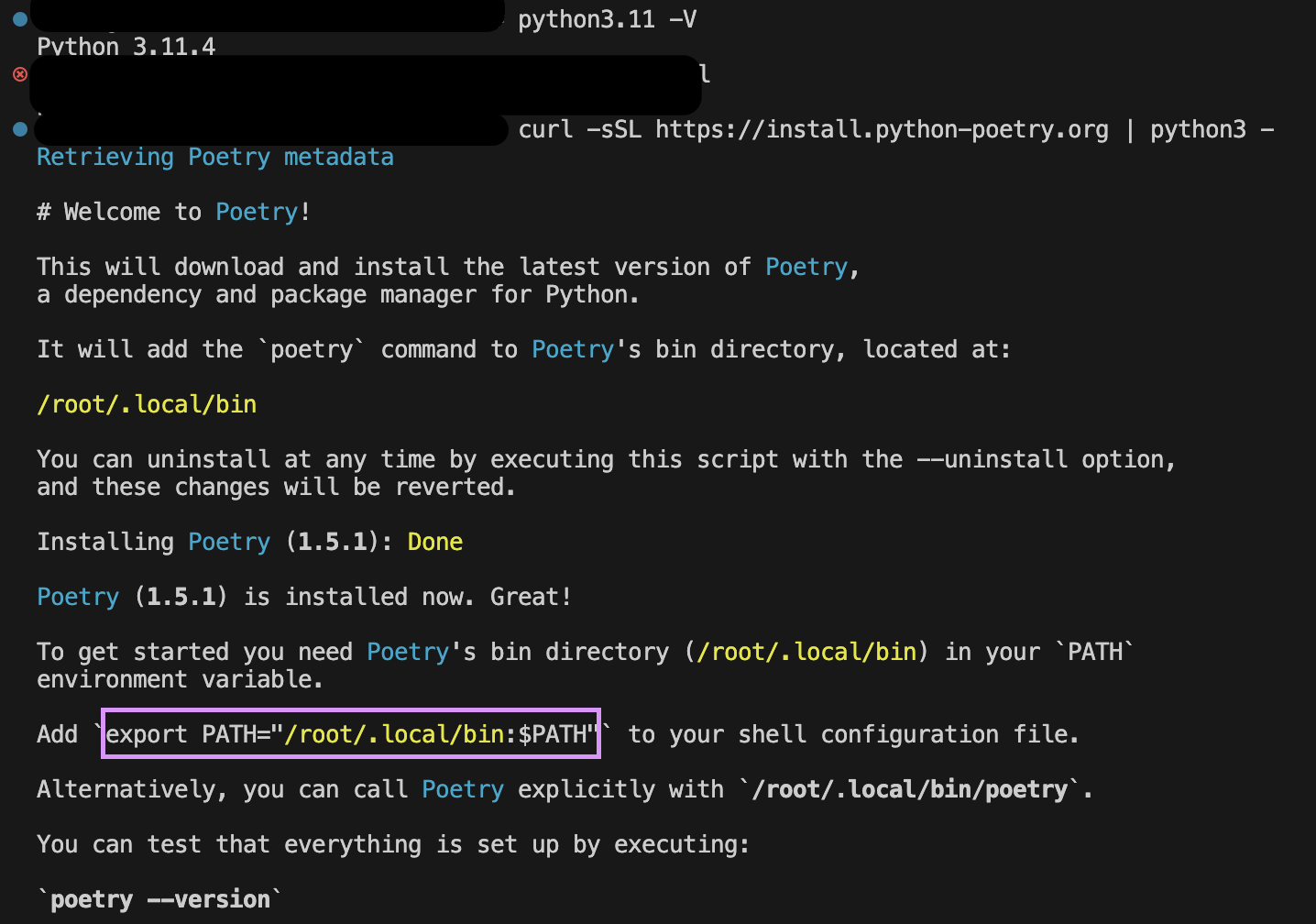The width and height of the screenshot is (1316, 924).
Task: Click the blue dot beside the curl command
Action: 20,129
